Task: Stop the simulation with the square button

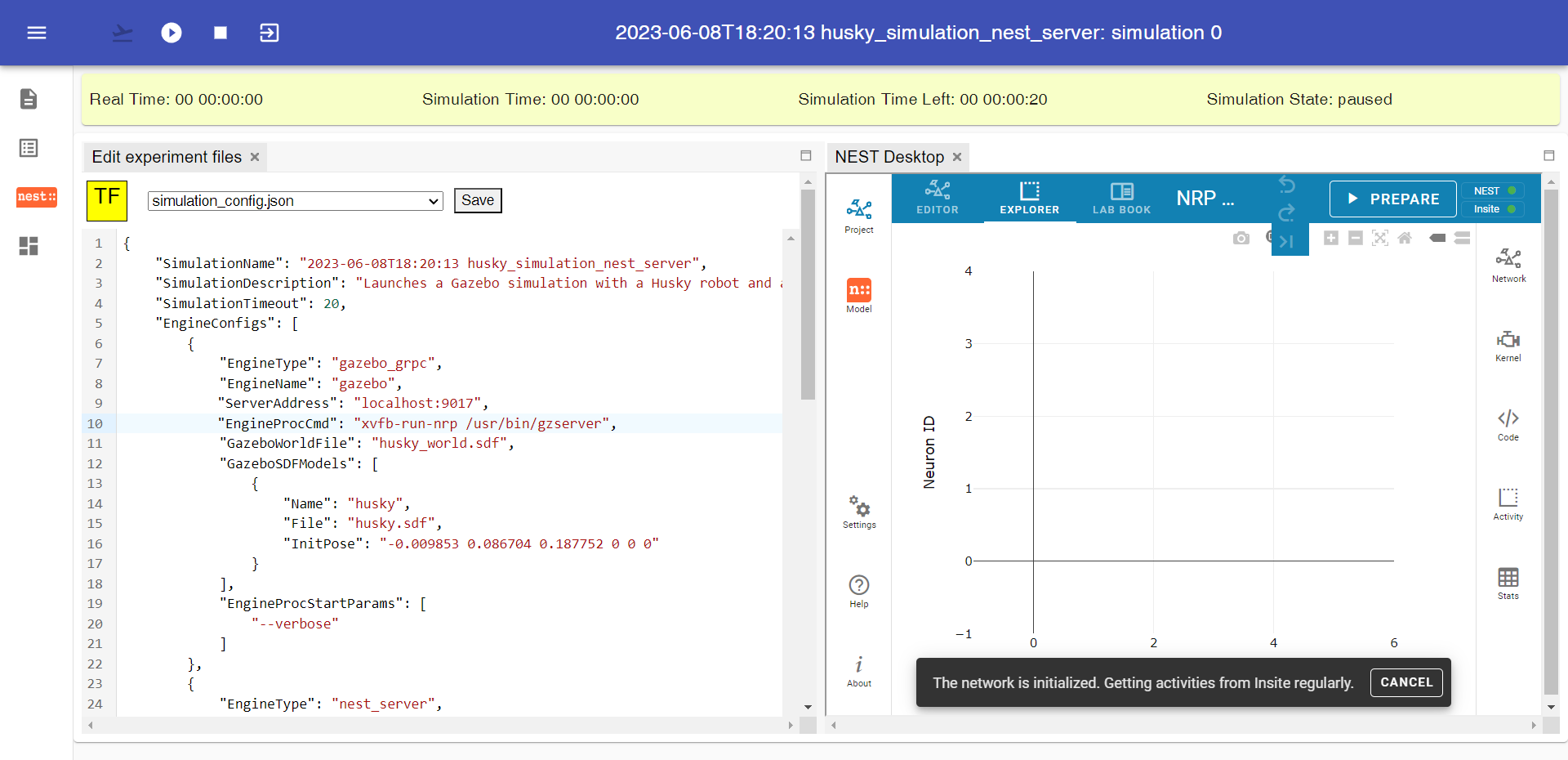Action: pos(220,33)
